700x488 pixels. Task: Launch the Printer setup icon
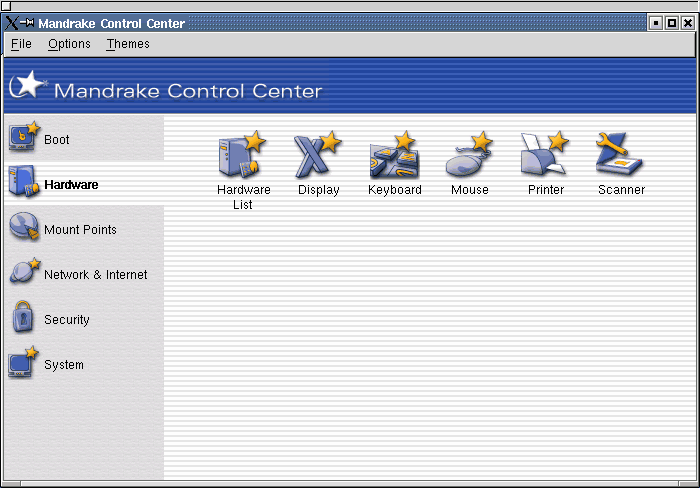545,154
